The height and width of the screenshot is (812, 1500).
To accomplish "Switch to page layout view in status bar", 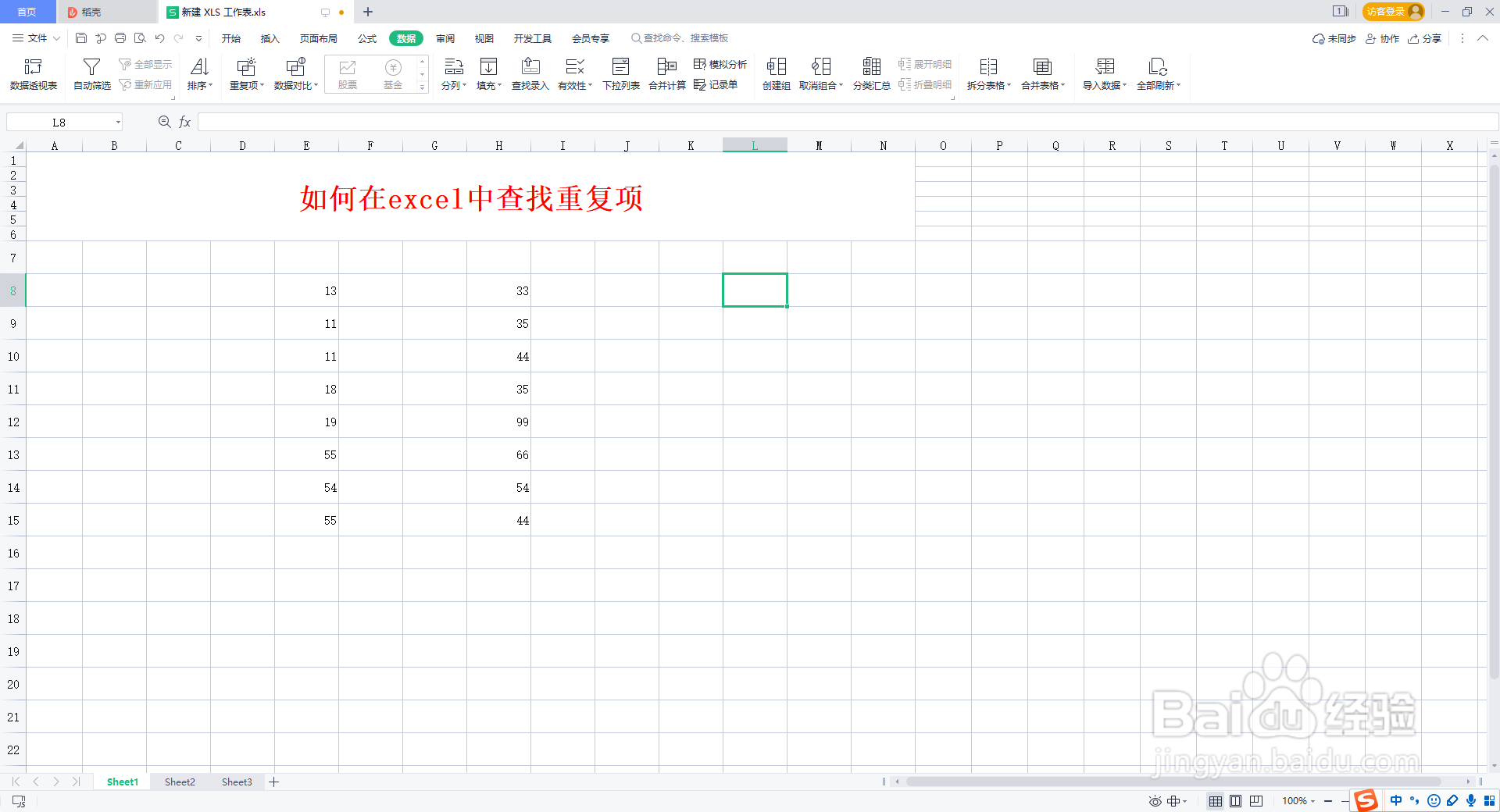I will point(1236,801).
